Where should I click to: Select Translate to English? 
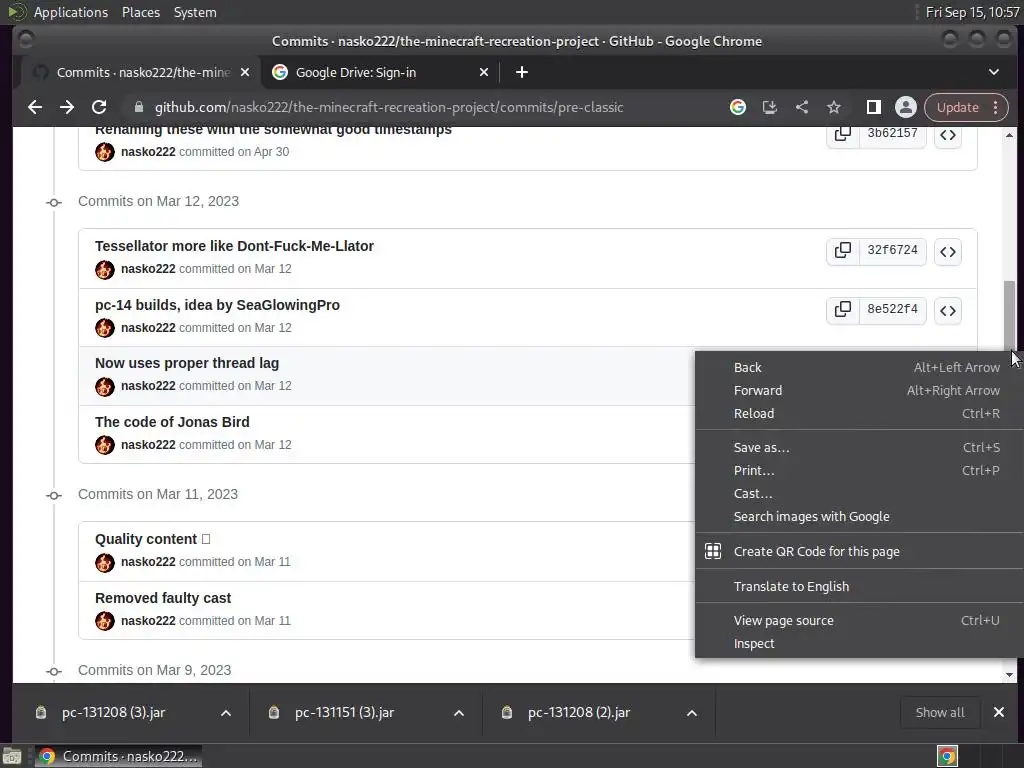[x=859, y=586]
